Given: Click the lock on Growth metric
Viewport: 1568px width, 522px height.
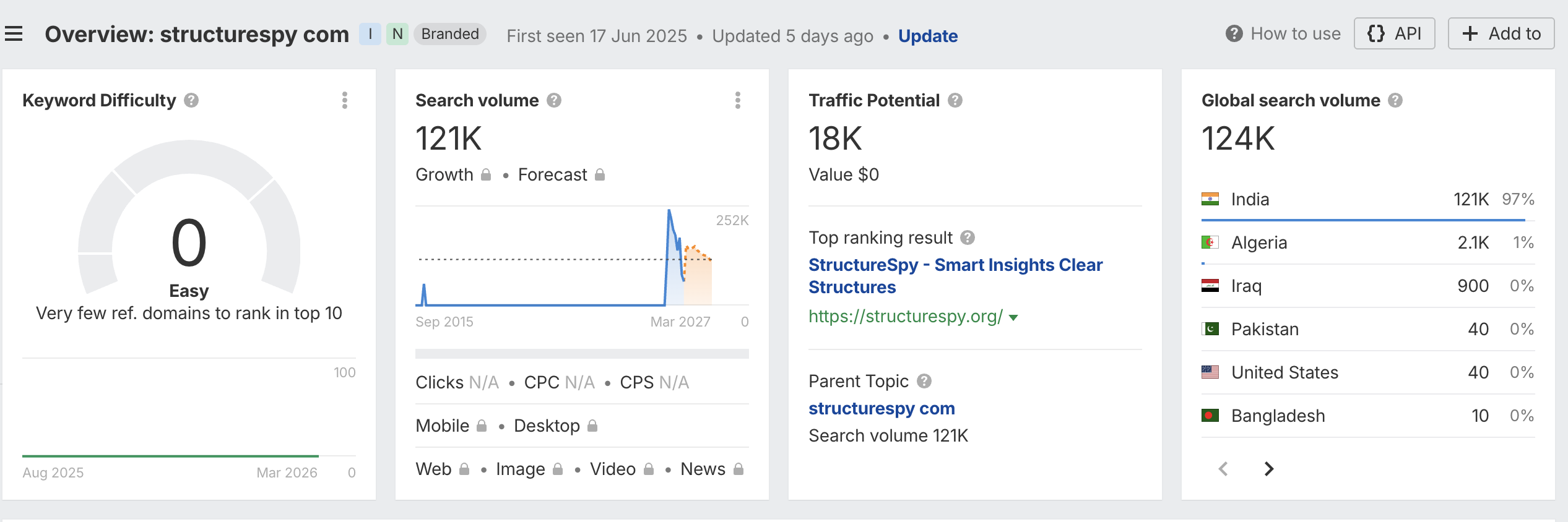Looking at the screenshot, I should tap(486, 174).
